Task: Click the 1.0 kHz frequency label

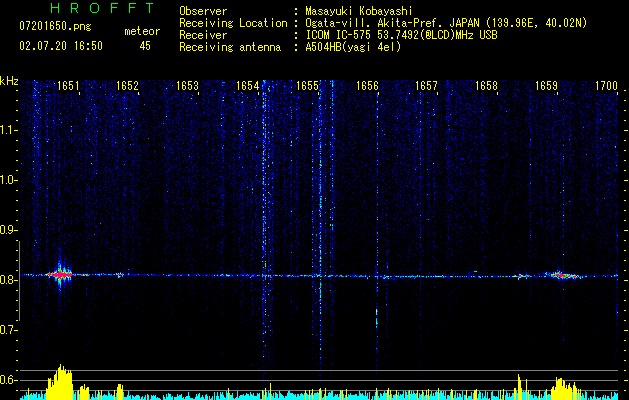Action: 9,180
